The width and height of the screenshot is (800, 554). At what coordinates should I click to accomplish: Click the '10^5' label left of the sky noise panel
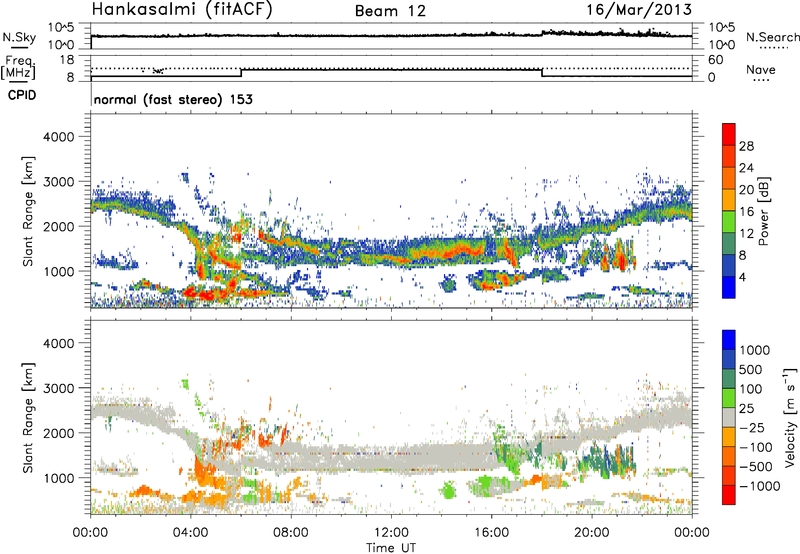(61, 28)
